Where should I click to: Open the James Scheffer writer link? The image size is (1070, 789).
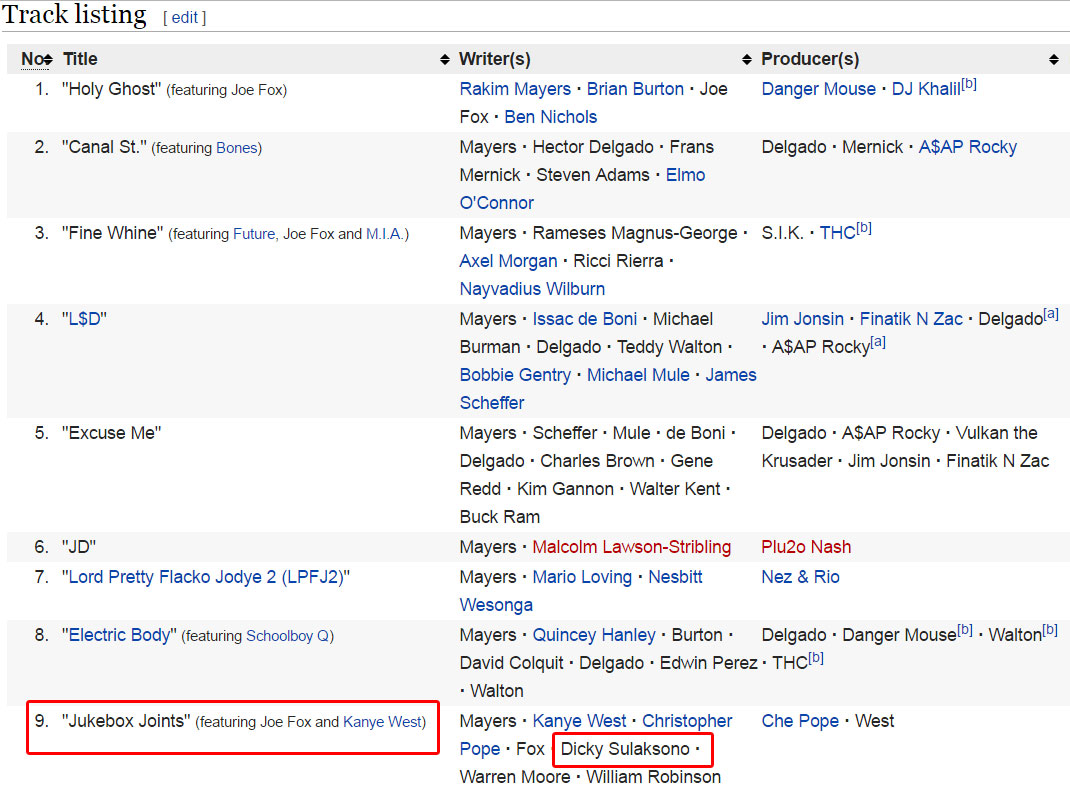[731, 375]
